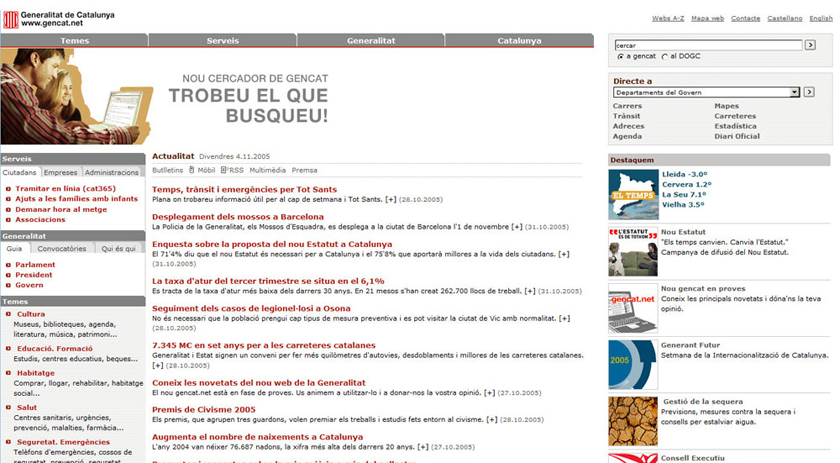840x463 pixels.
Task: Switch language to English
Action: (x=821, y=18)
